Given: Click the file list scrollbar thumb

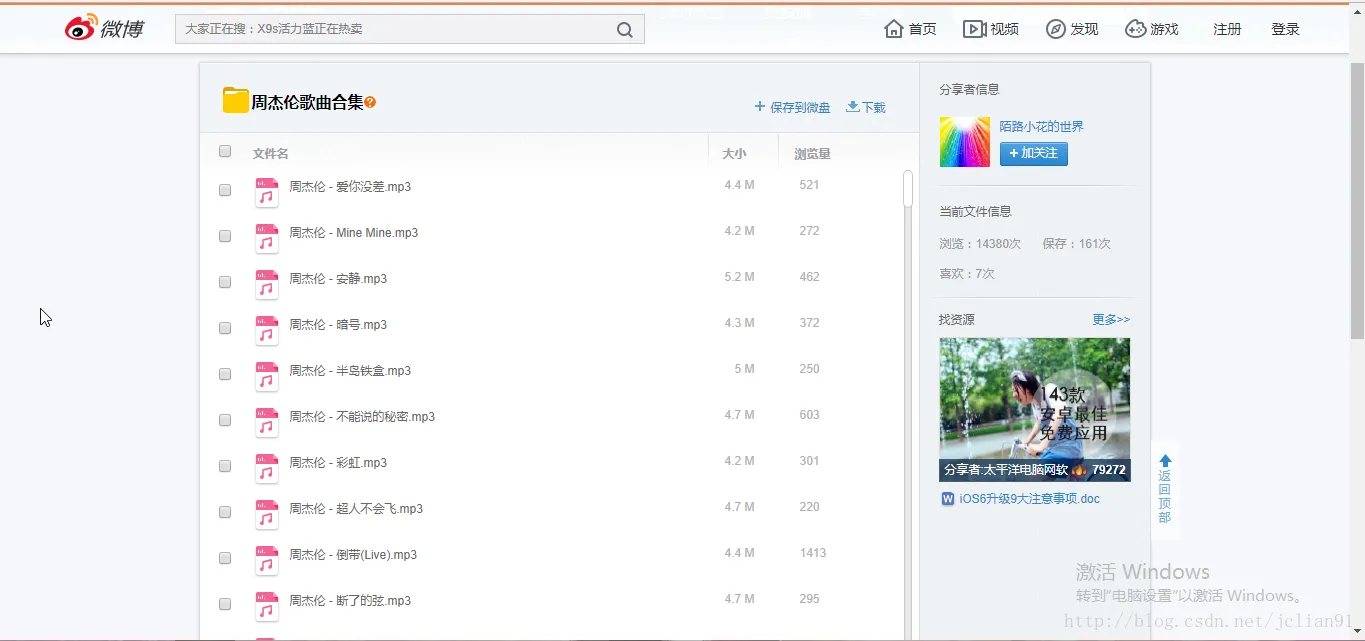Looking at the screenshot, I should point(908,188).
